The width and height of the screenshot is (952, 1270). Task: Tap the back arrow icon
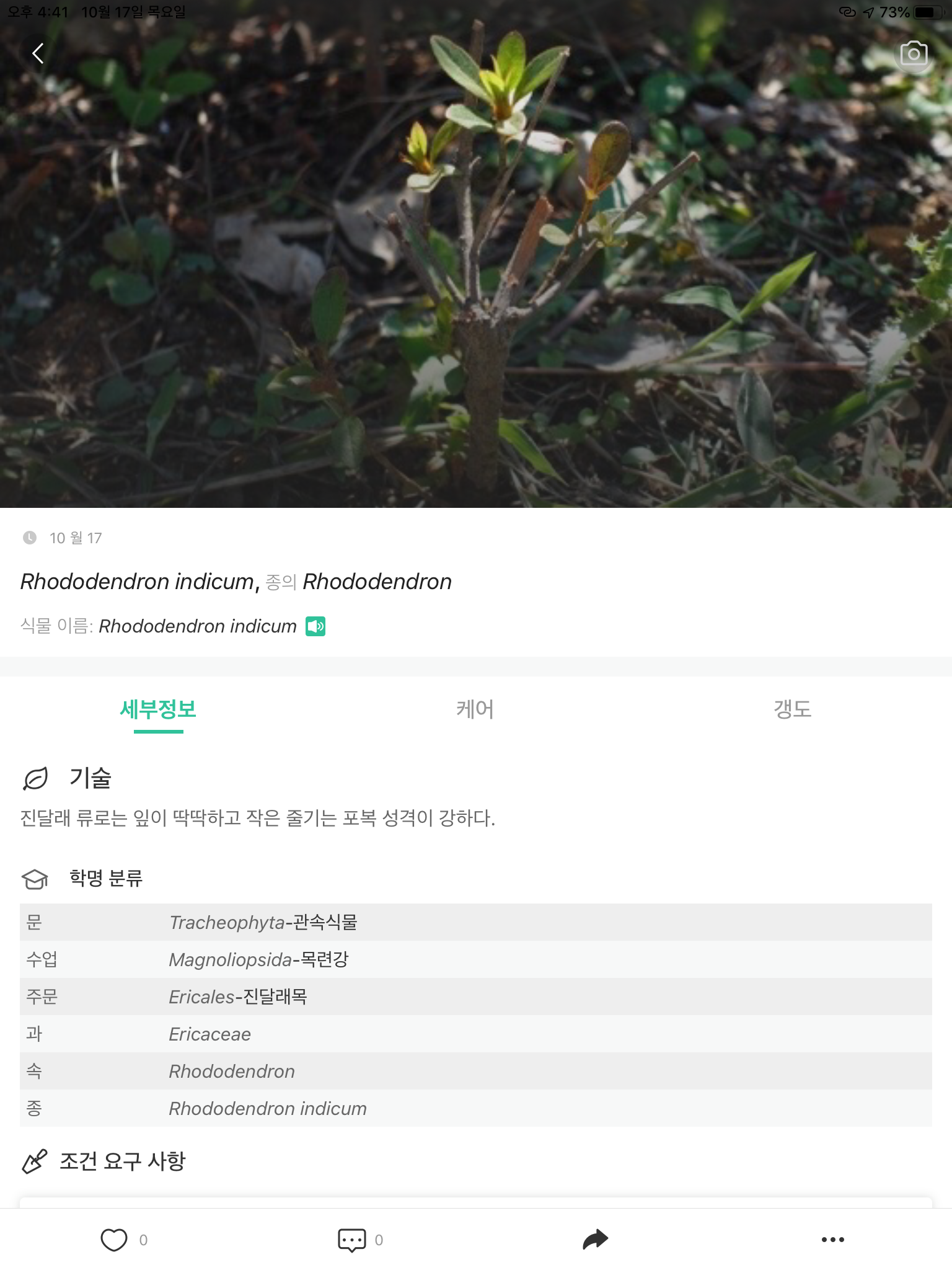(38, 53)
